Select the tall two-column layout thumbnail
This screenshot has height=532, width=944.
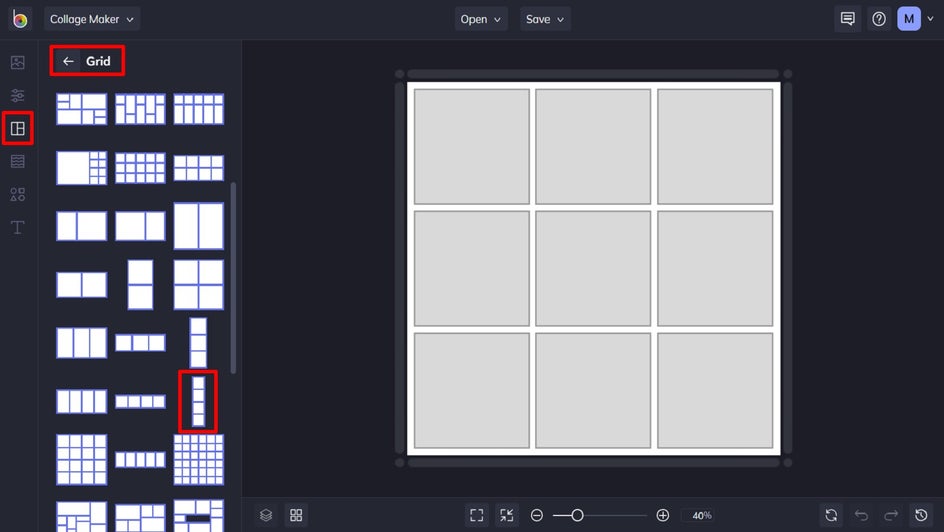point(198,226)
